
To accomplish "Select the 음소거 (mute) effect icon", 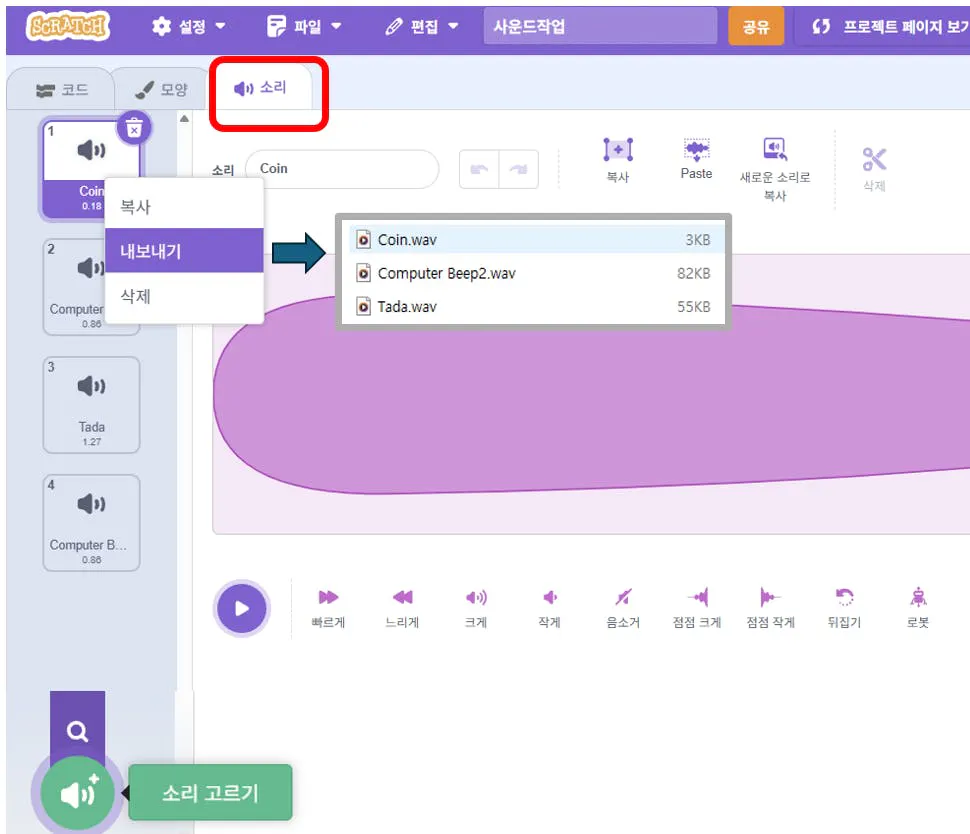I will pos(623,605).
